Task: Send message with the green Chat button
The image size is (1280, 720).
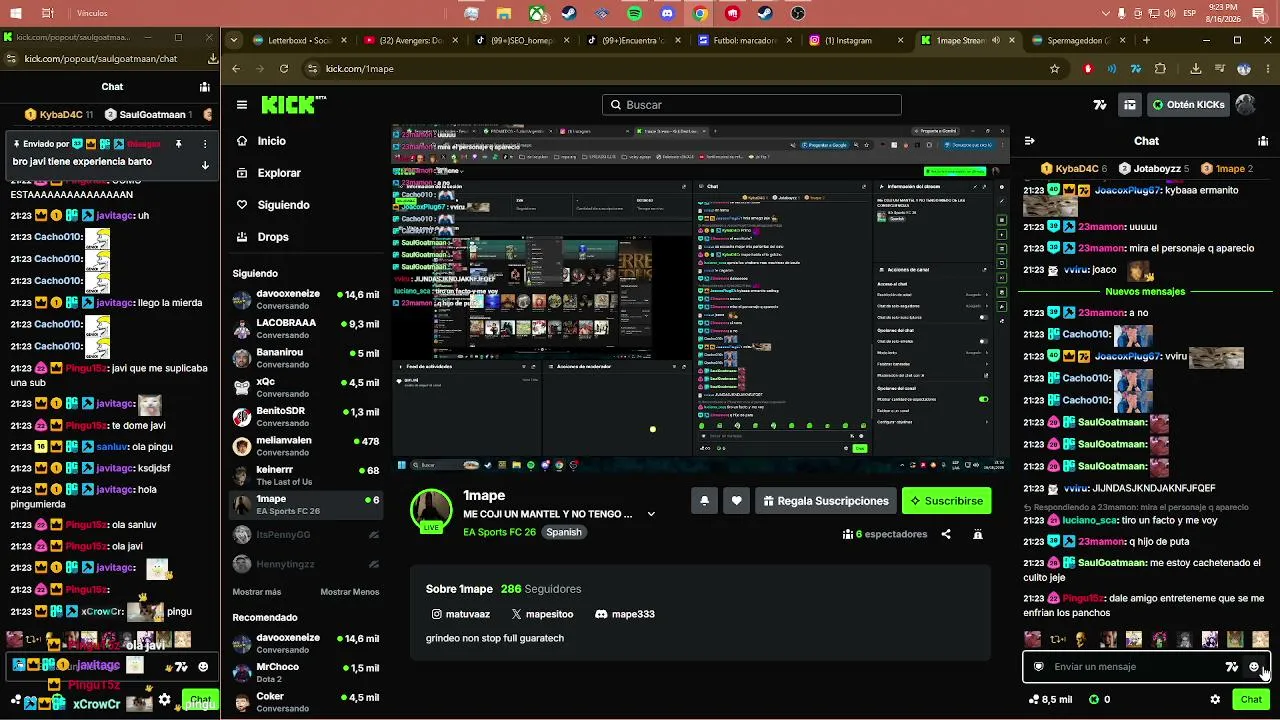Action: point(1251,700)
